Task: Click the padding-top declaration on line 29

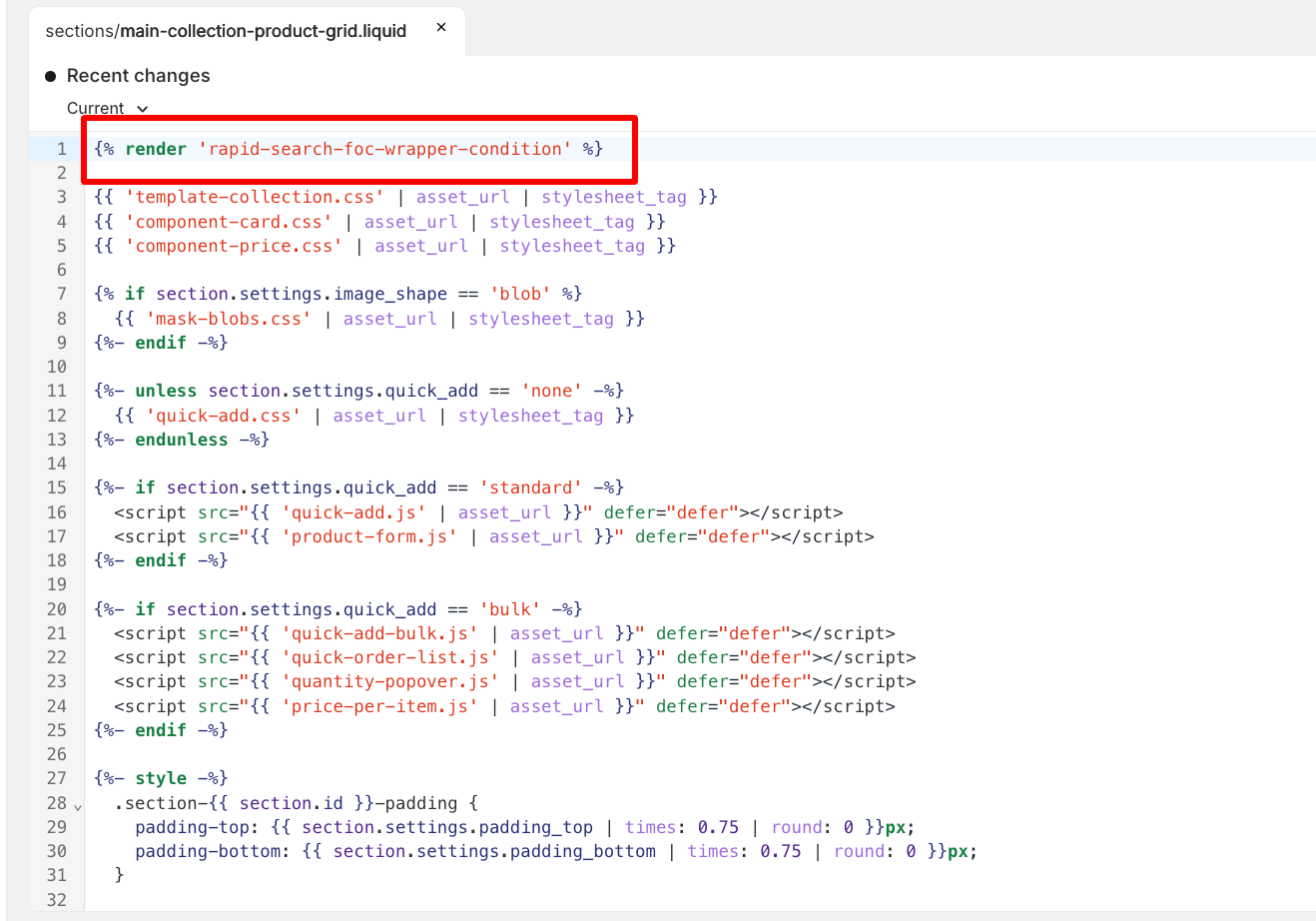Action: pos(525,827)
